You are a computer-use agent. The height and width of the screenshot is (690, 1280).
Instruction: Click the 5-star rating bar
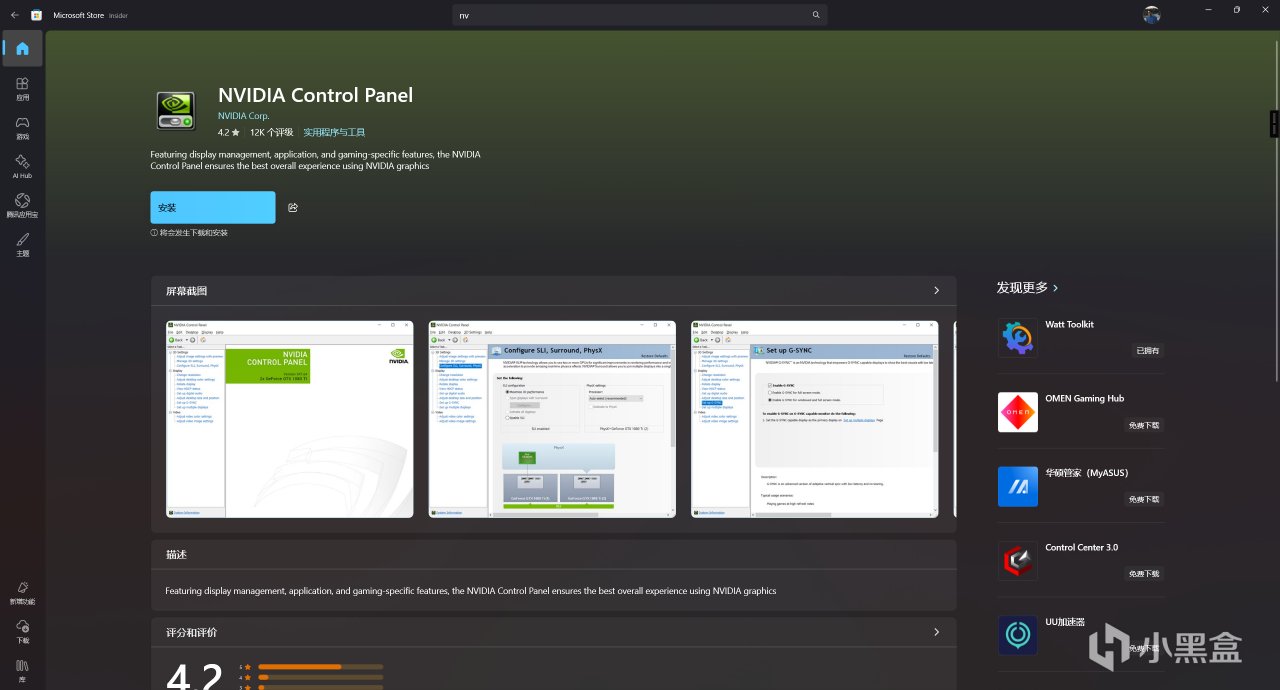[320, 666]
